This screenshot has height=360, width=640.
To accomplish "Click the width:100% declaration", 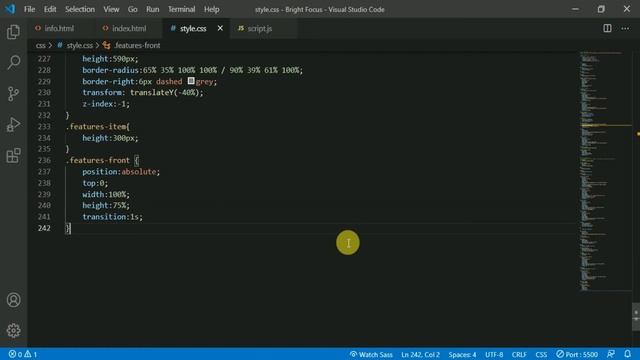I will coord(106,194).
